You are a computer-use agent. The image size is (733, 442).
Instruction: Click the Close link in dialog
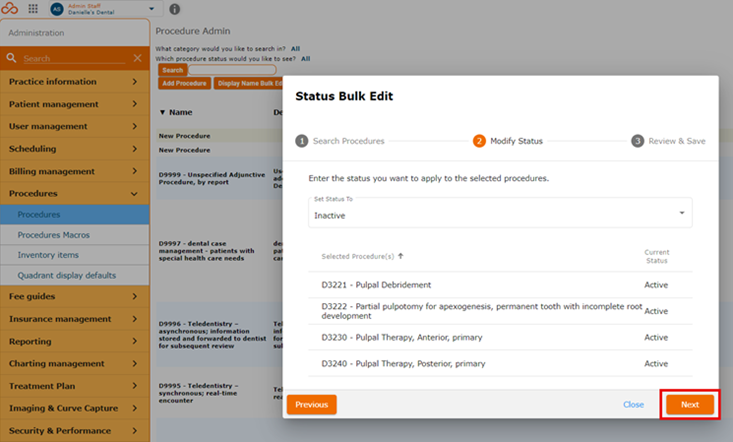pyautogui.click(x=633, y=405)
